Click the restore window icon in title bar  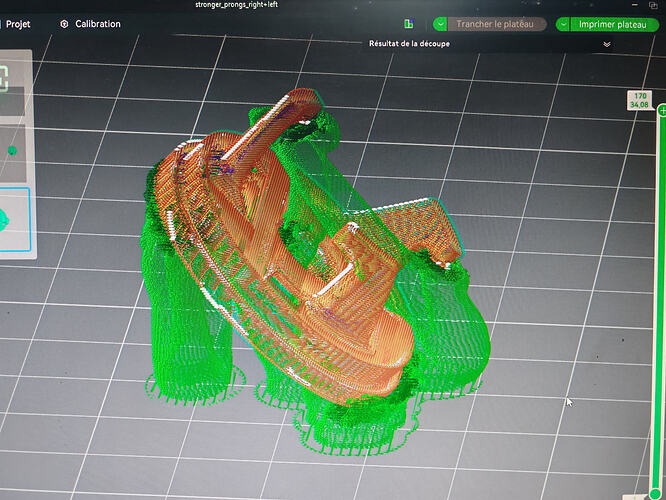[x=653, y=5]
